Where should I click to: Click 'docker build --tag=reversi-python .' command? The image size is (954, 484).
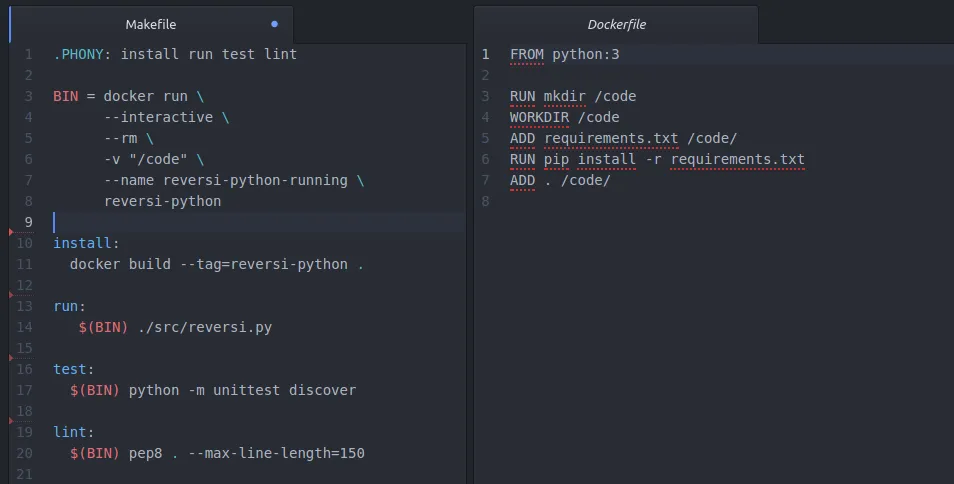coord(217,264)
